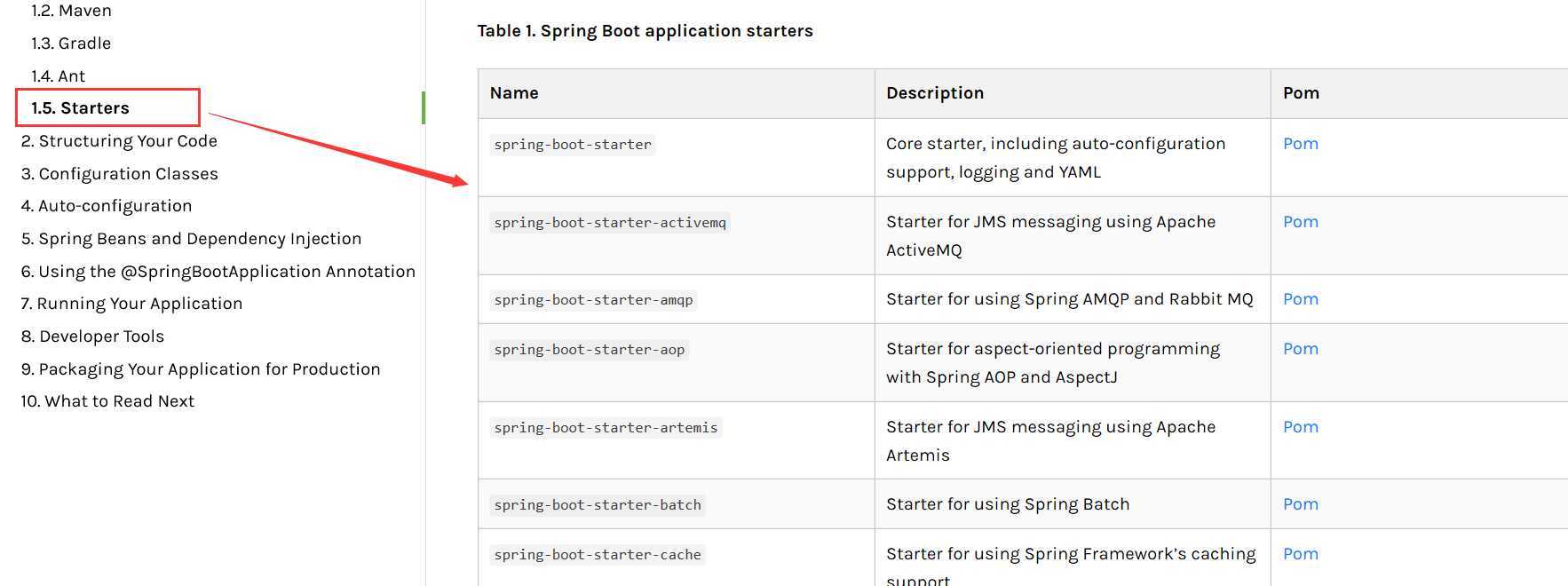Open 2. Structuring Your Code
Image resolution: width=1568 pixels, height=586 pixels.
[119, 141]
